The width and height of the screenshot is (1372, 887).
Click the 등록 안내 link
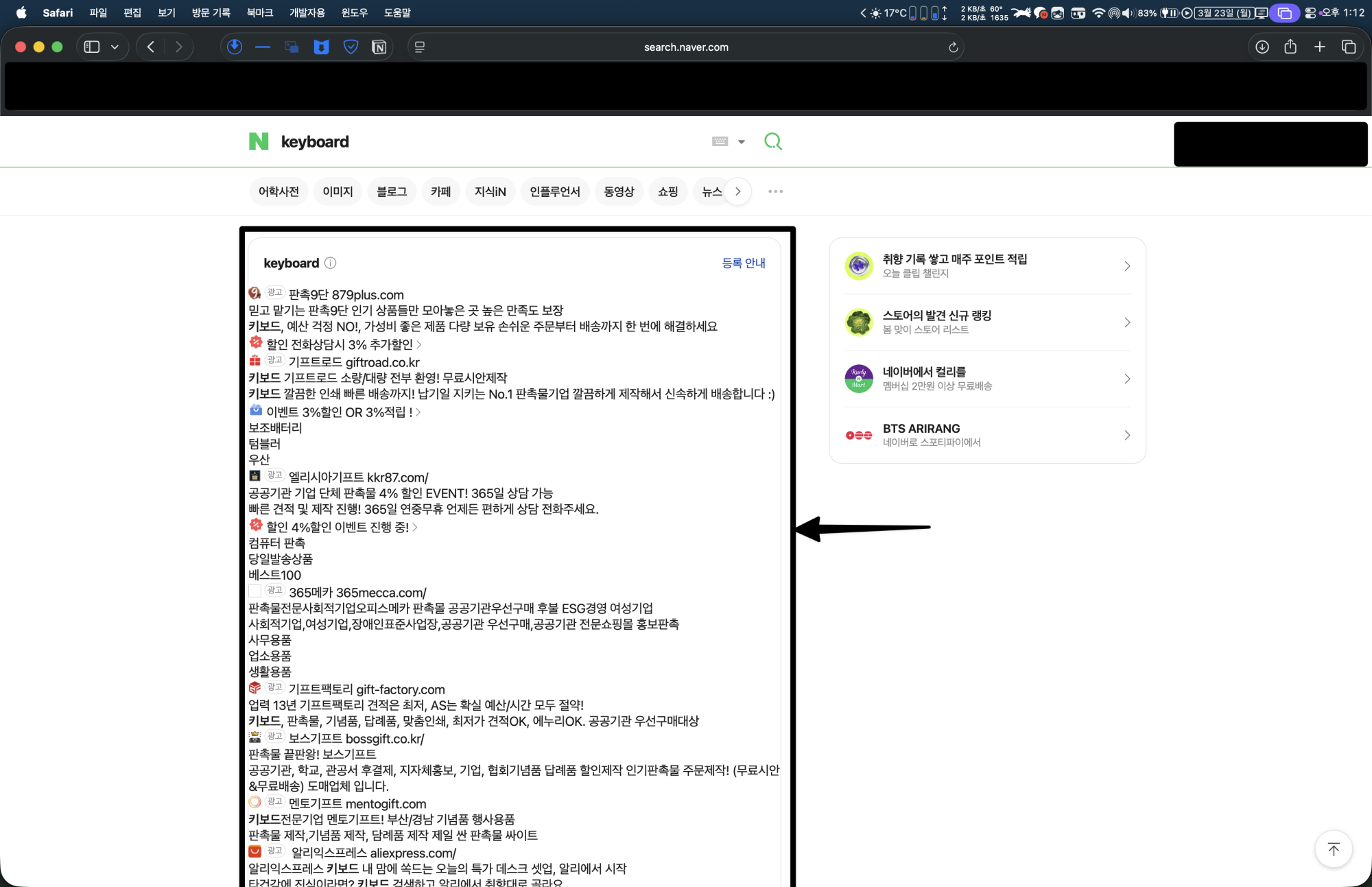click(744, 263)
